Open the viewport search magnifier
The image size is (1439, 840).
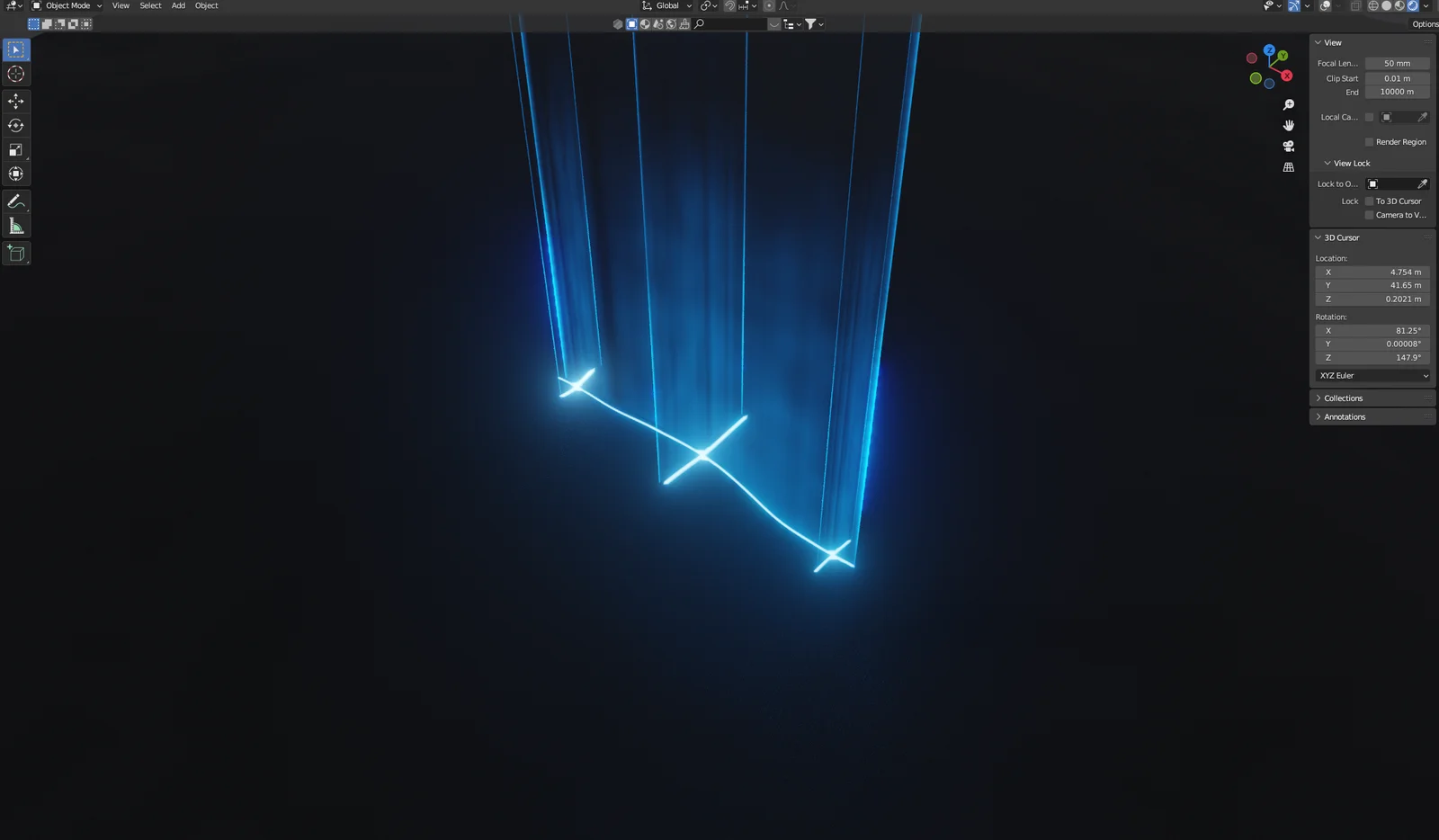point(699,24)
